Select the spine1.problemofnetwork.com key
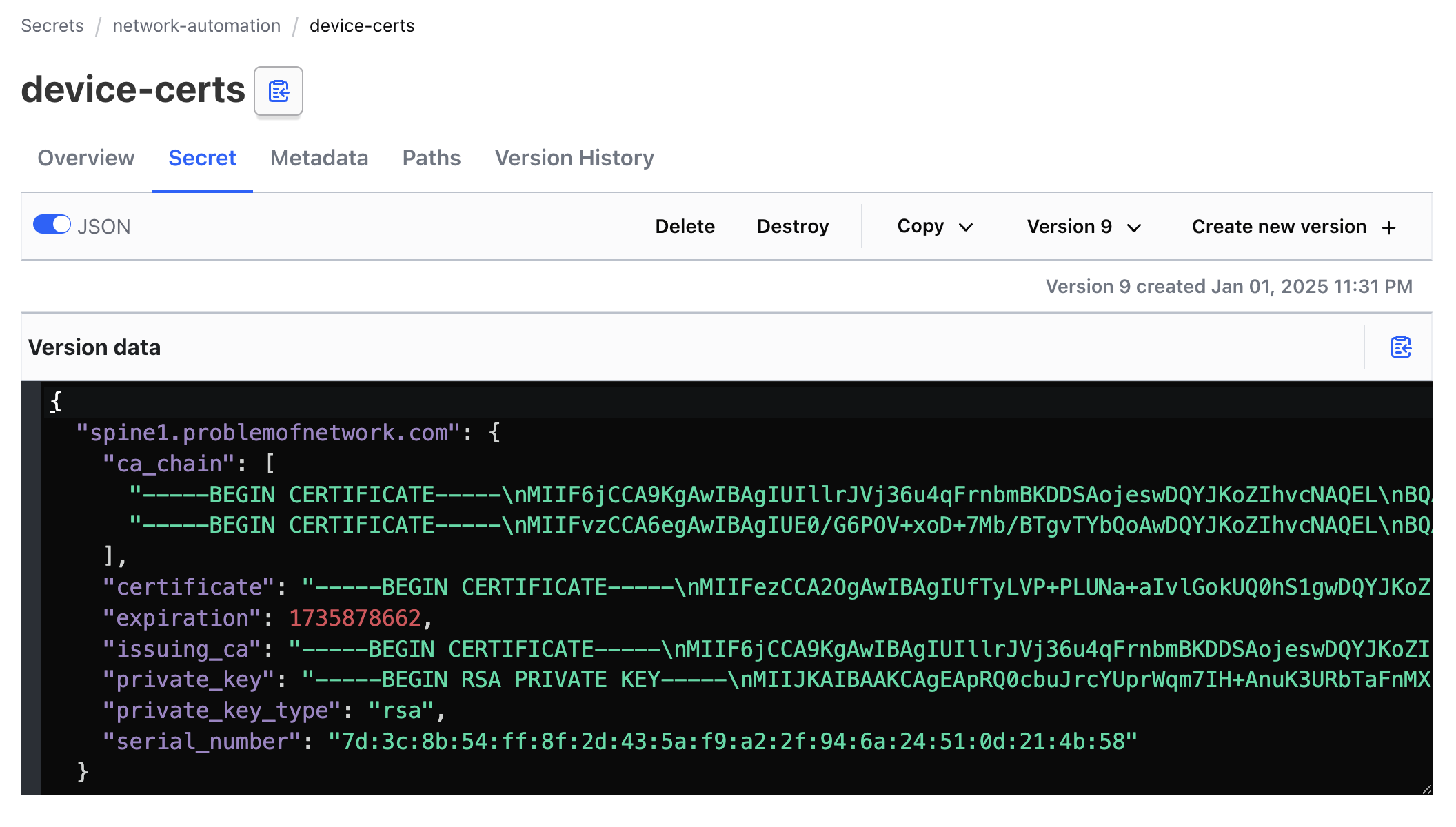 [x=269, y=432]
